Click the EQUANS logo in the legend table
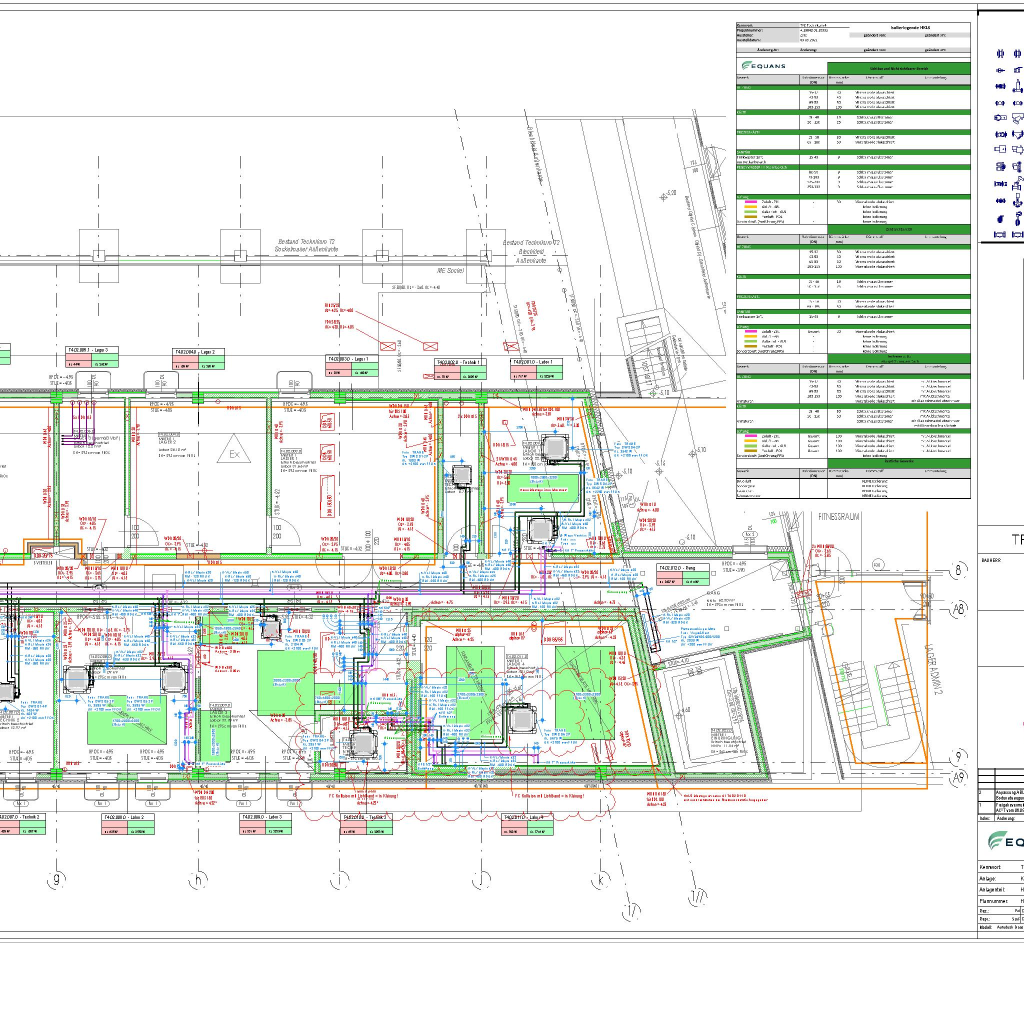 point(763,66)
